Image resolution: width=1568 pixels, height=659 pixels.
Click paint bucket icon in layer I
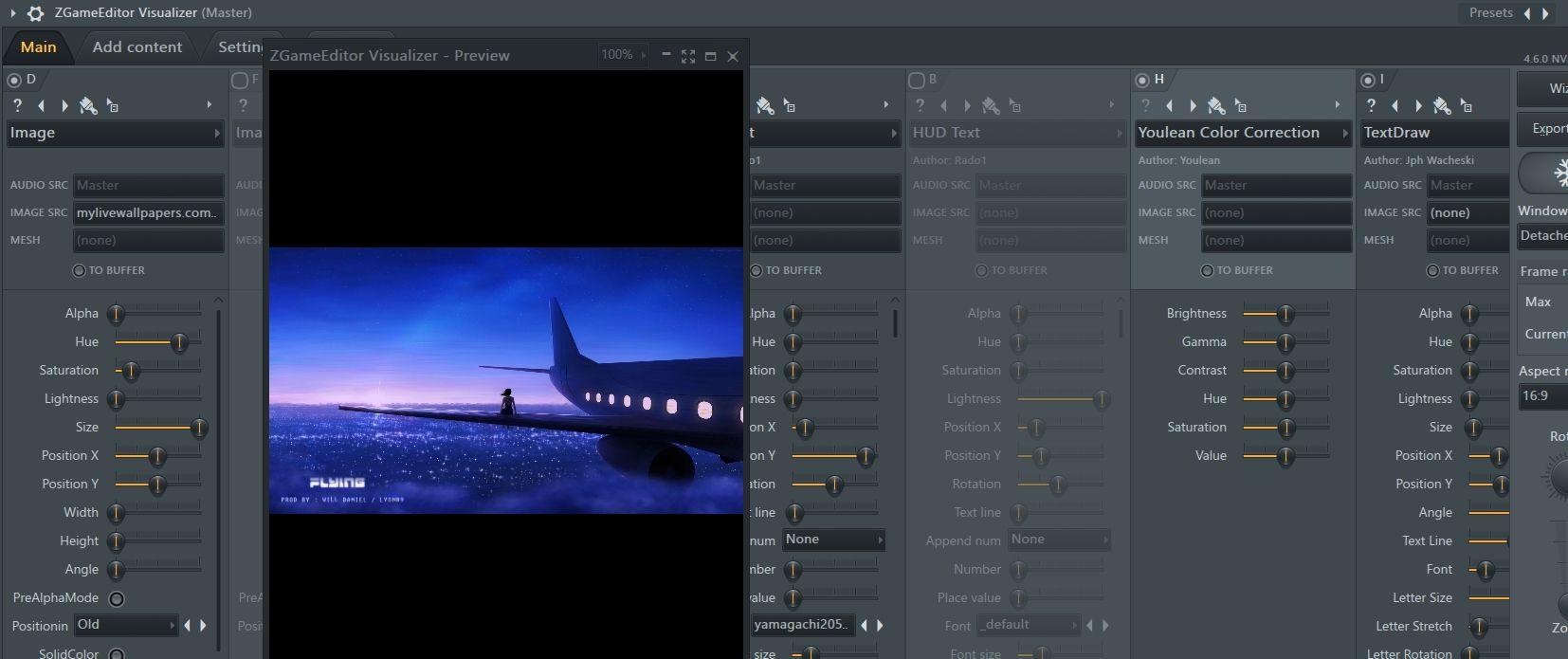tap(1442, 105)
